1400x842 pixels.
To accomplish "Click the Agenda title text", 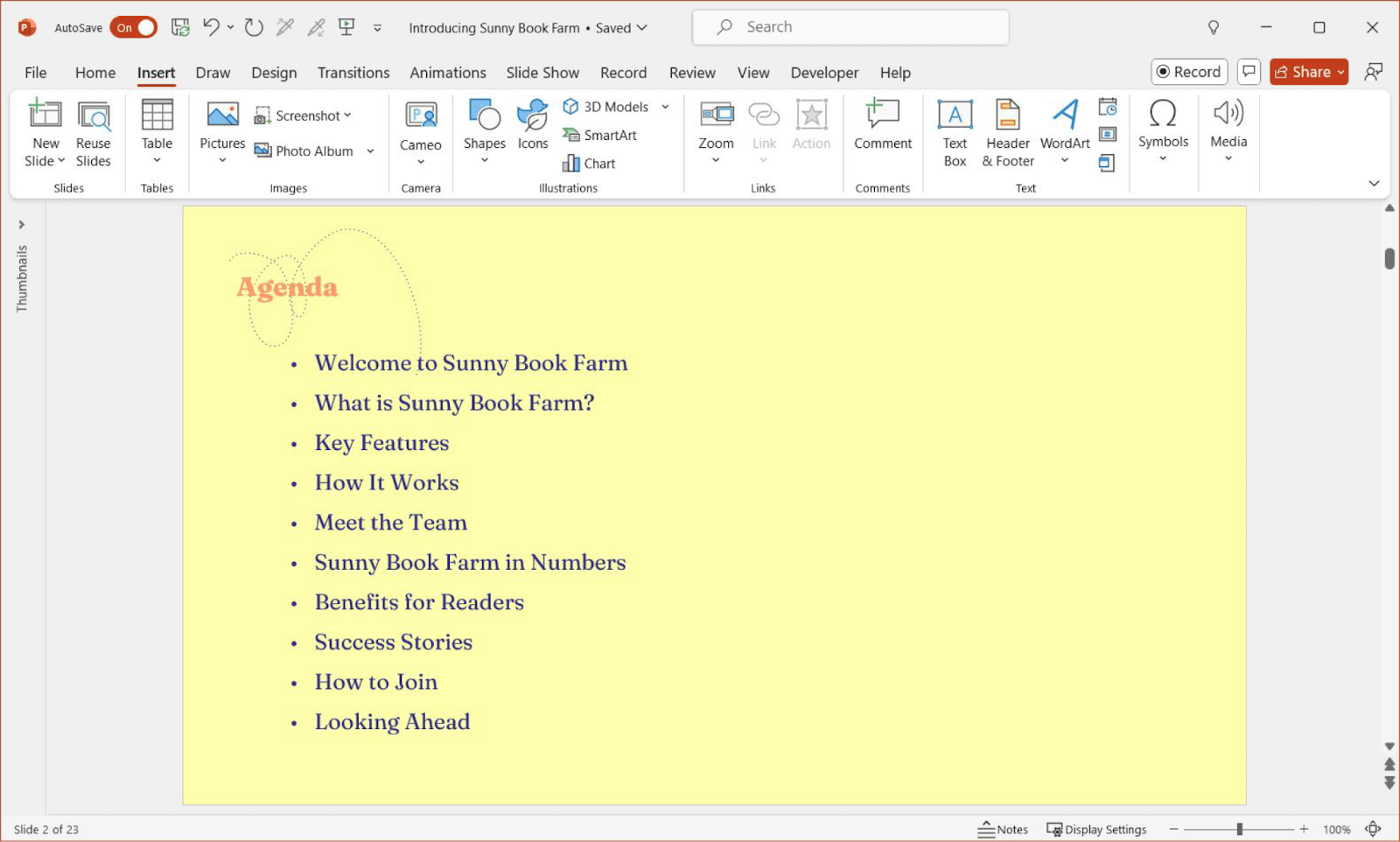I will point(287,287).
